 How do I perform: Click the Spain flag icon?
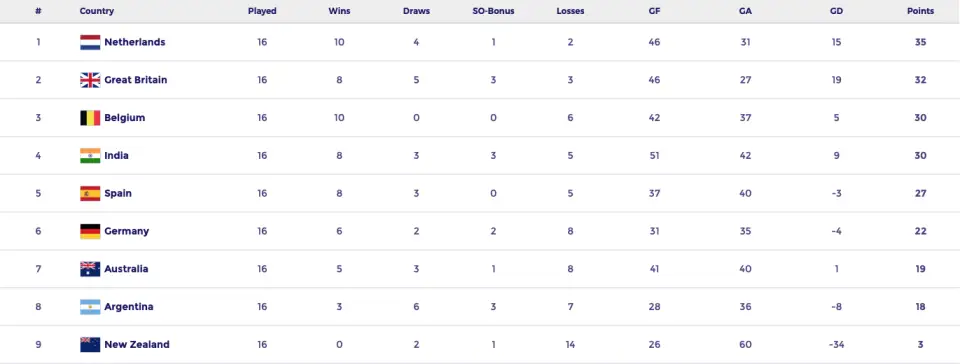[x=90, y=193]
